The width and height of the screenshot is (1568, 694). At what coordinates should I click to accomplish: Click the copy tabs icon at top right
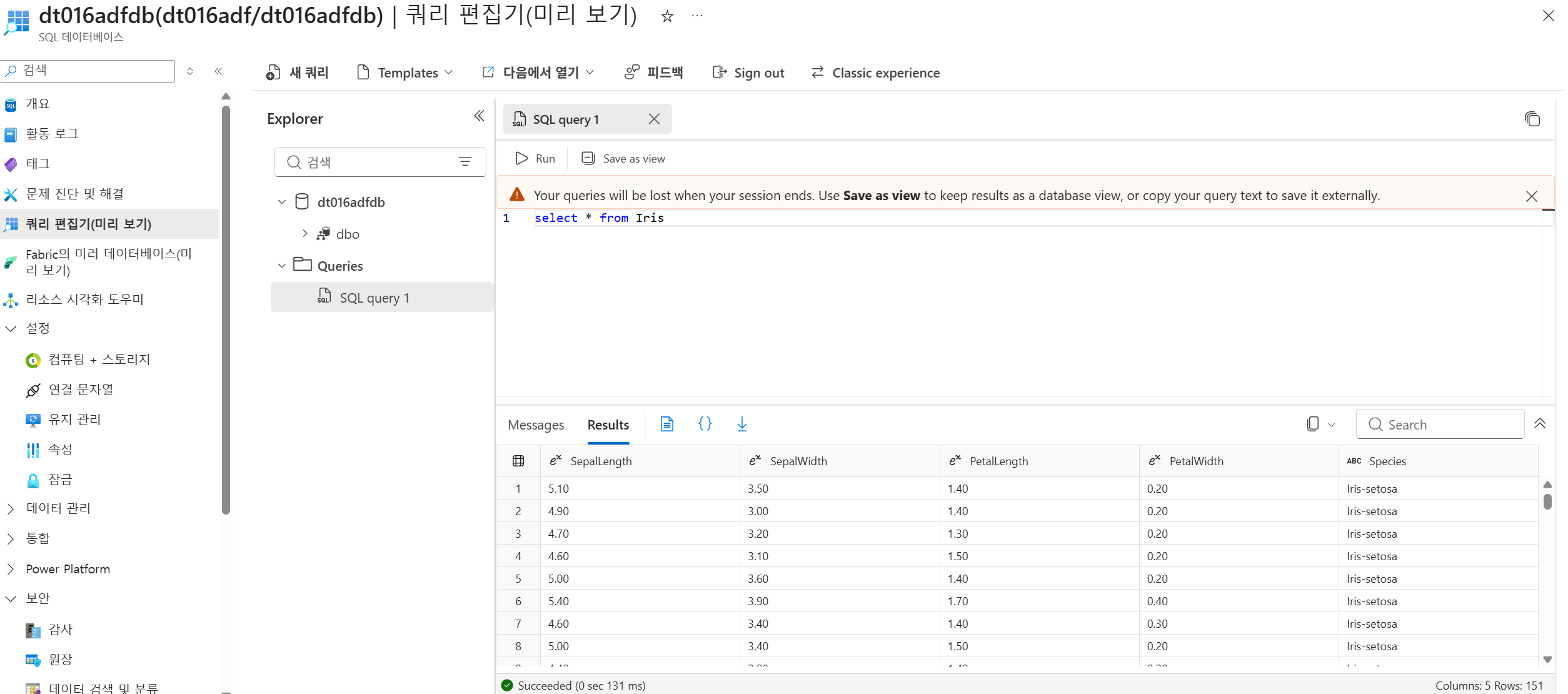click(1532, 119)
